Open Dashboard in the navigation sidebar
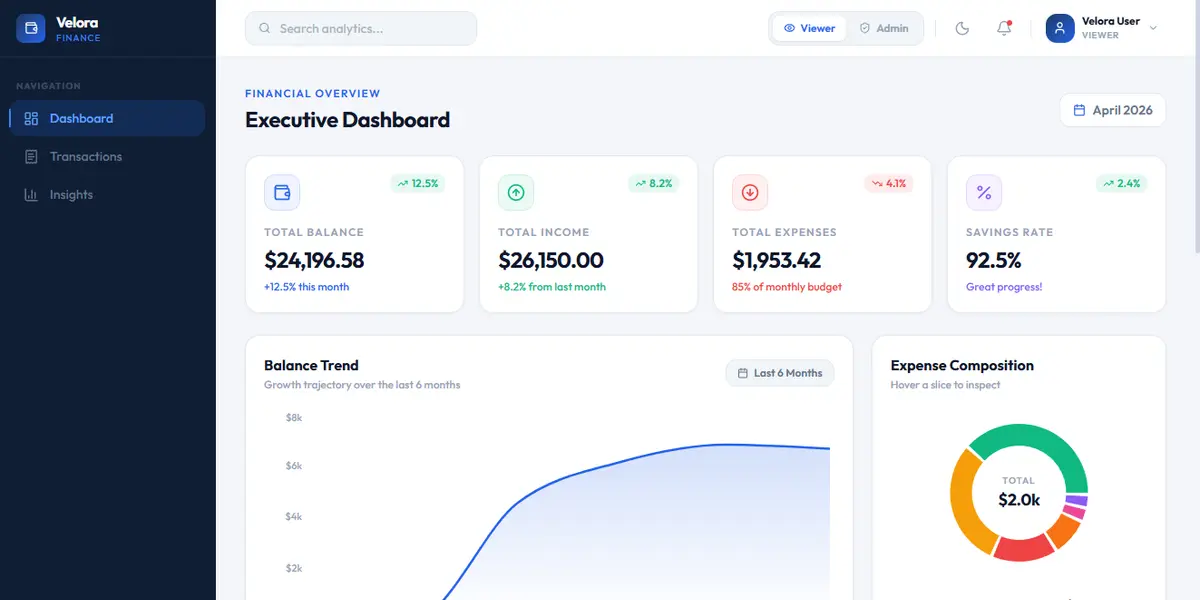 107,118
